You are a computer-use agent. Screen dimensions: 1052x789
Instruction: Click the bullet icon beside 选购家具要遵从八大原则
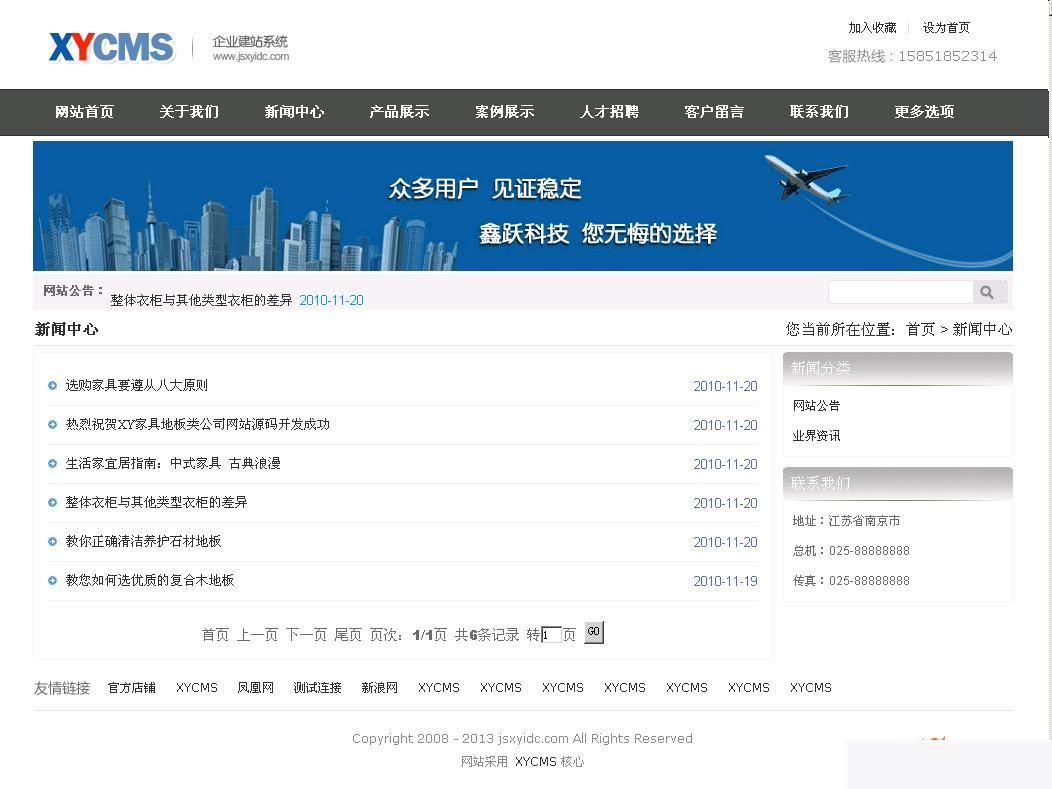pyautogui.click(x=51, y=385)
